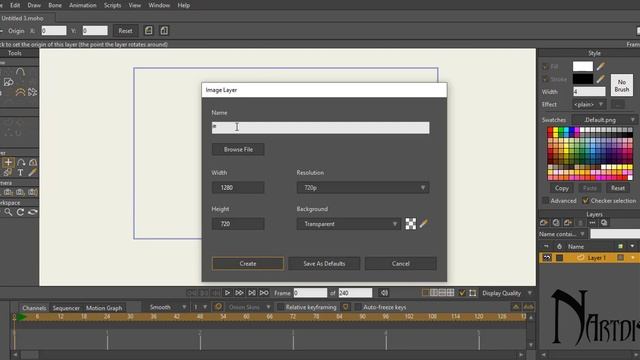Open the Edit menu
This screenshot has height=360, width=640.
tap(15, 5)
